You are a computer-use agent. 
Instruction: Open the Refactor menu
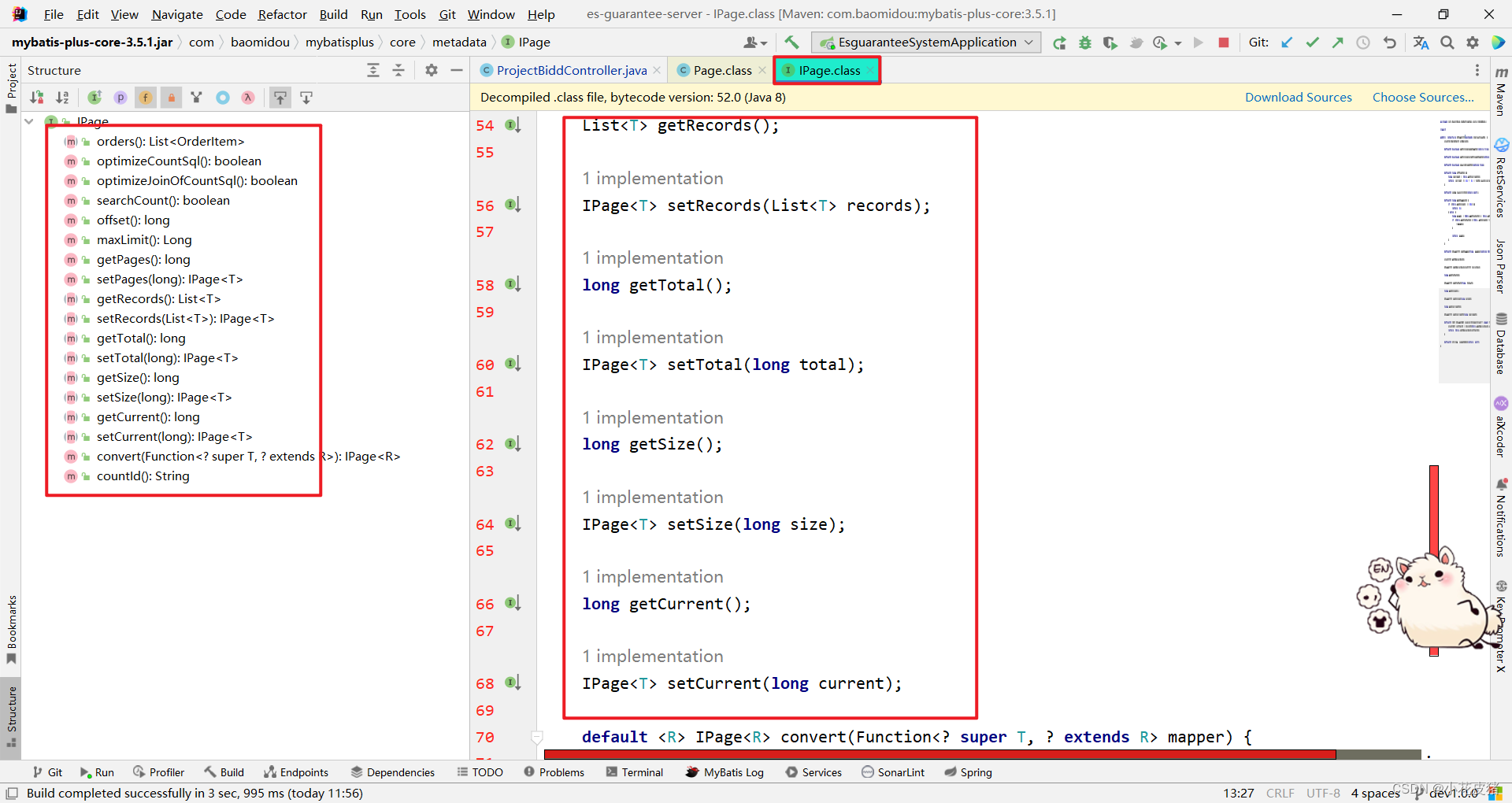pyautogui.click(x=282, y=13)
